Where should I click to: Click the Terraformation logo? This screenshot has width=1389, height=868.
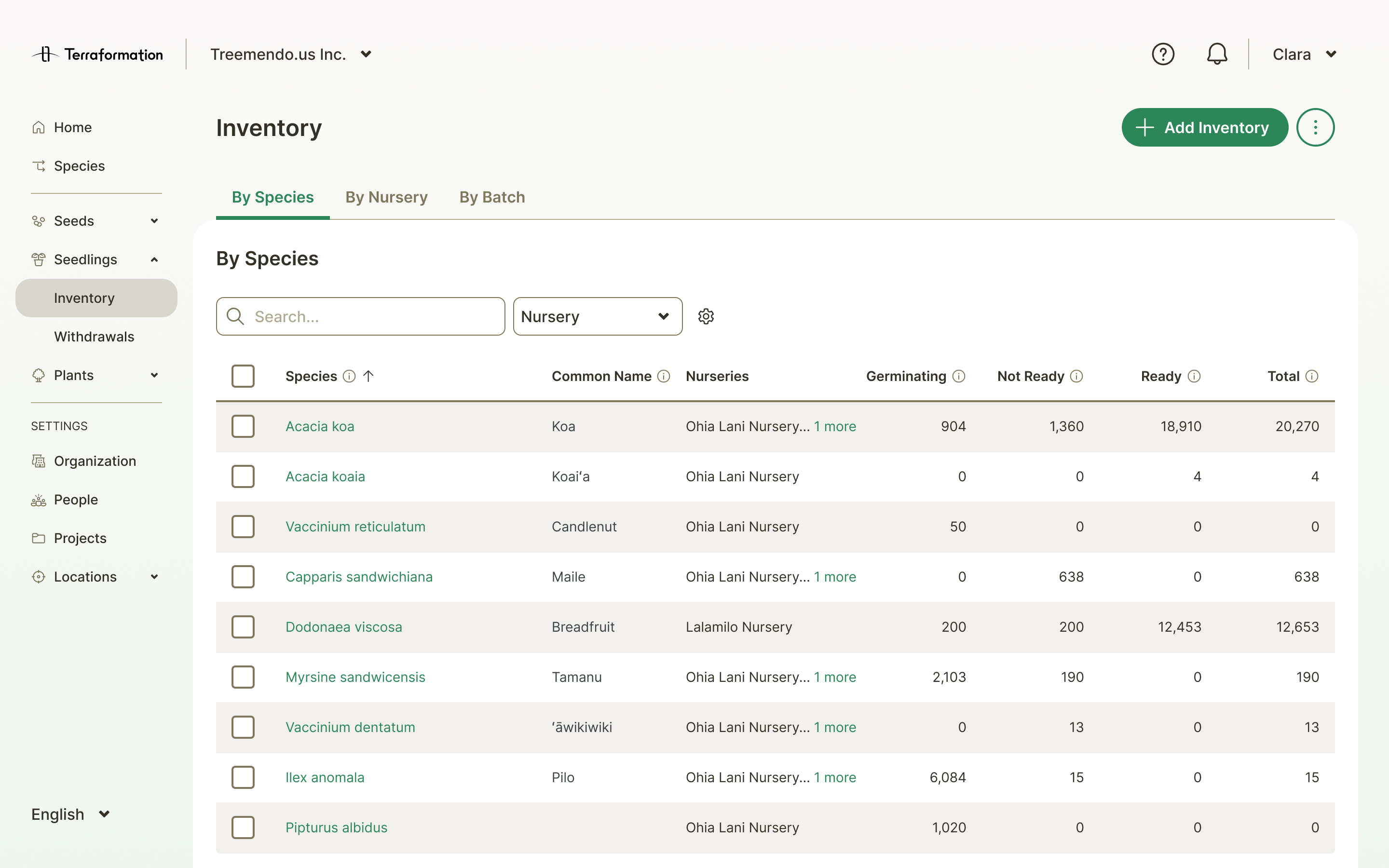click(x=97, y=54)
